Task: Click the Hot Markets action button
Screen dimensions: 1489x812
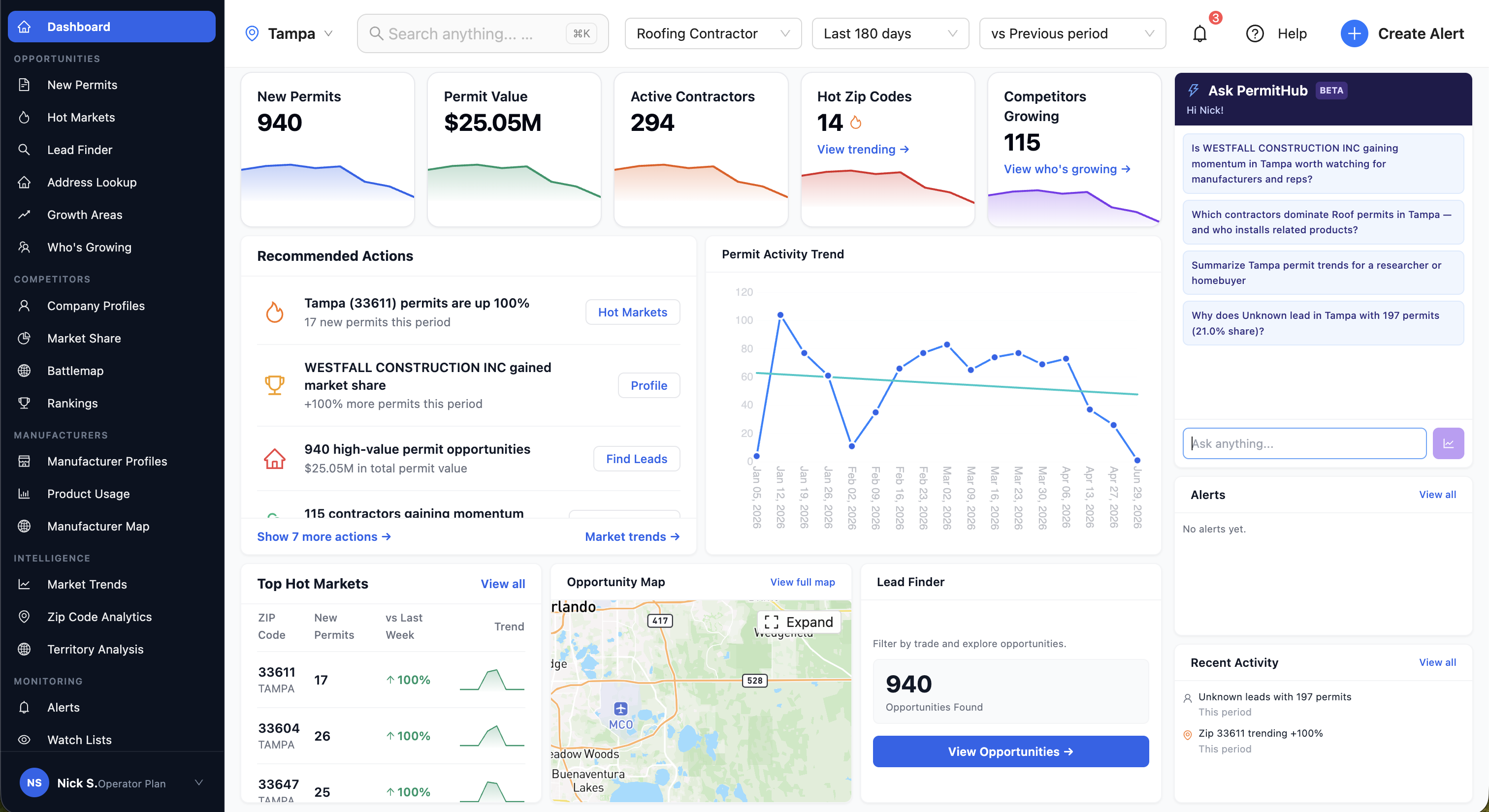Action: [632, 312]
